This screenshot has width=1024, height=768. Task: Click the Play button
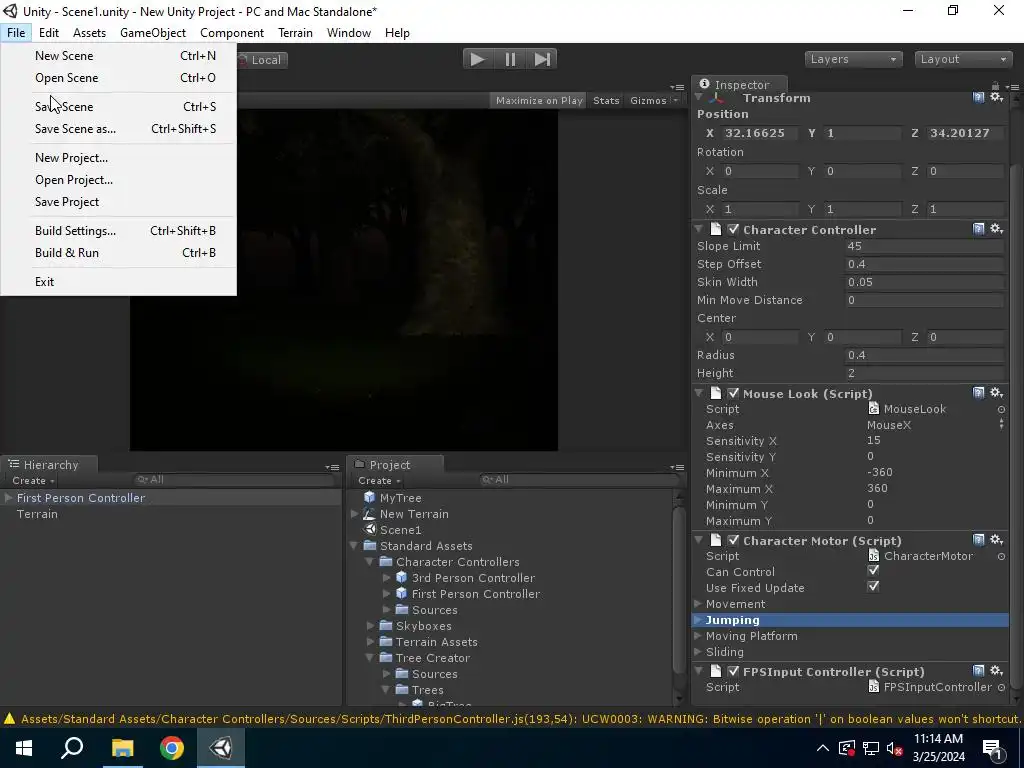tap(477, 59)
